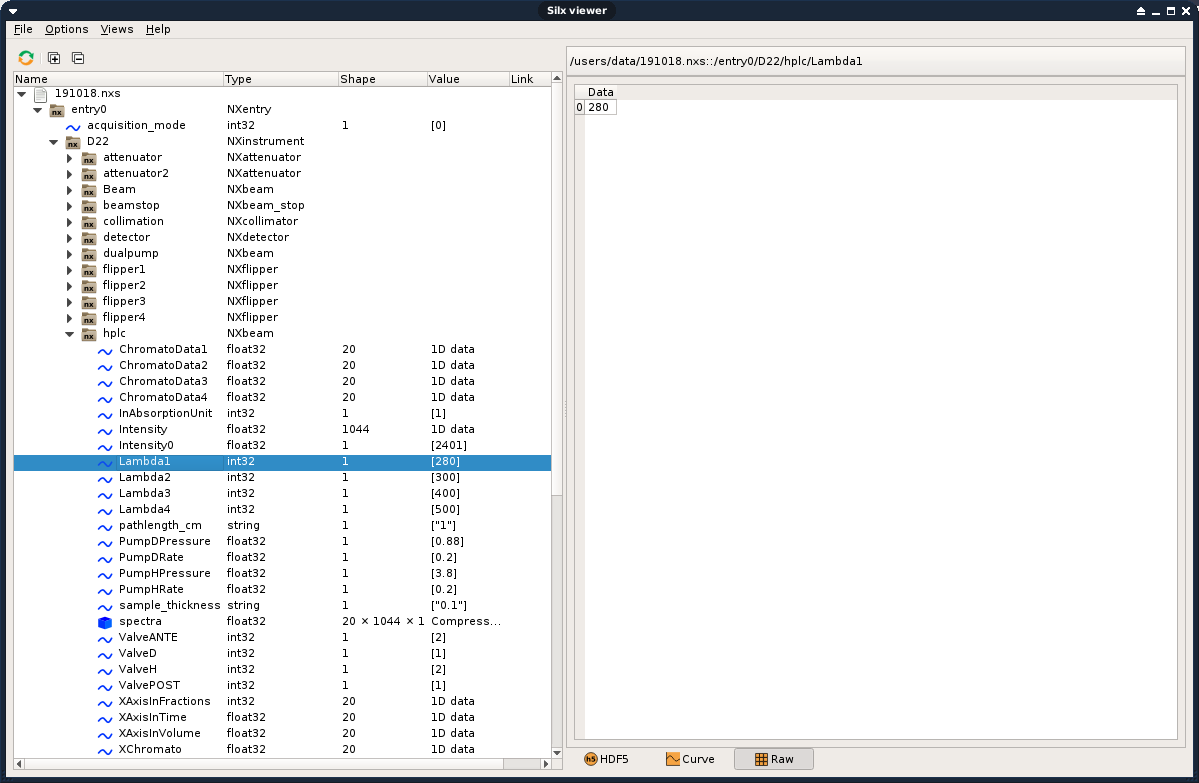Switch to the HDF5 view mode
Image resolution: width=1199 pixels, height=783 pixels.
pyautogui.click(x=606, y=759)
